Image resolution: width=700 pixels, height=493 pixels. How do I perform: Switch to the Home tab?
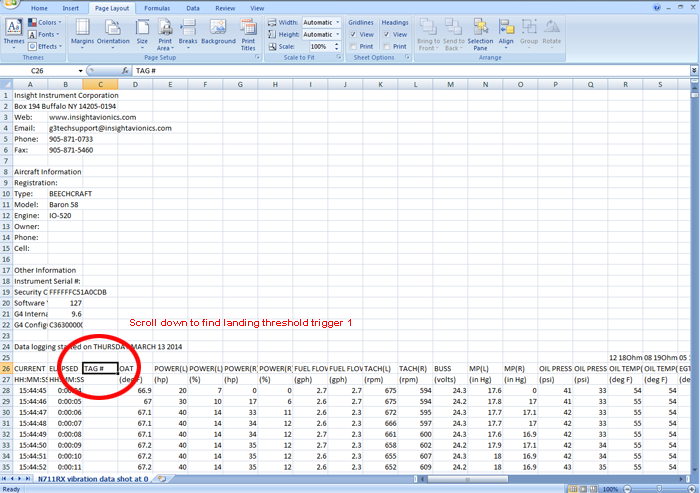[x=39, y=8]
